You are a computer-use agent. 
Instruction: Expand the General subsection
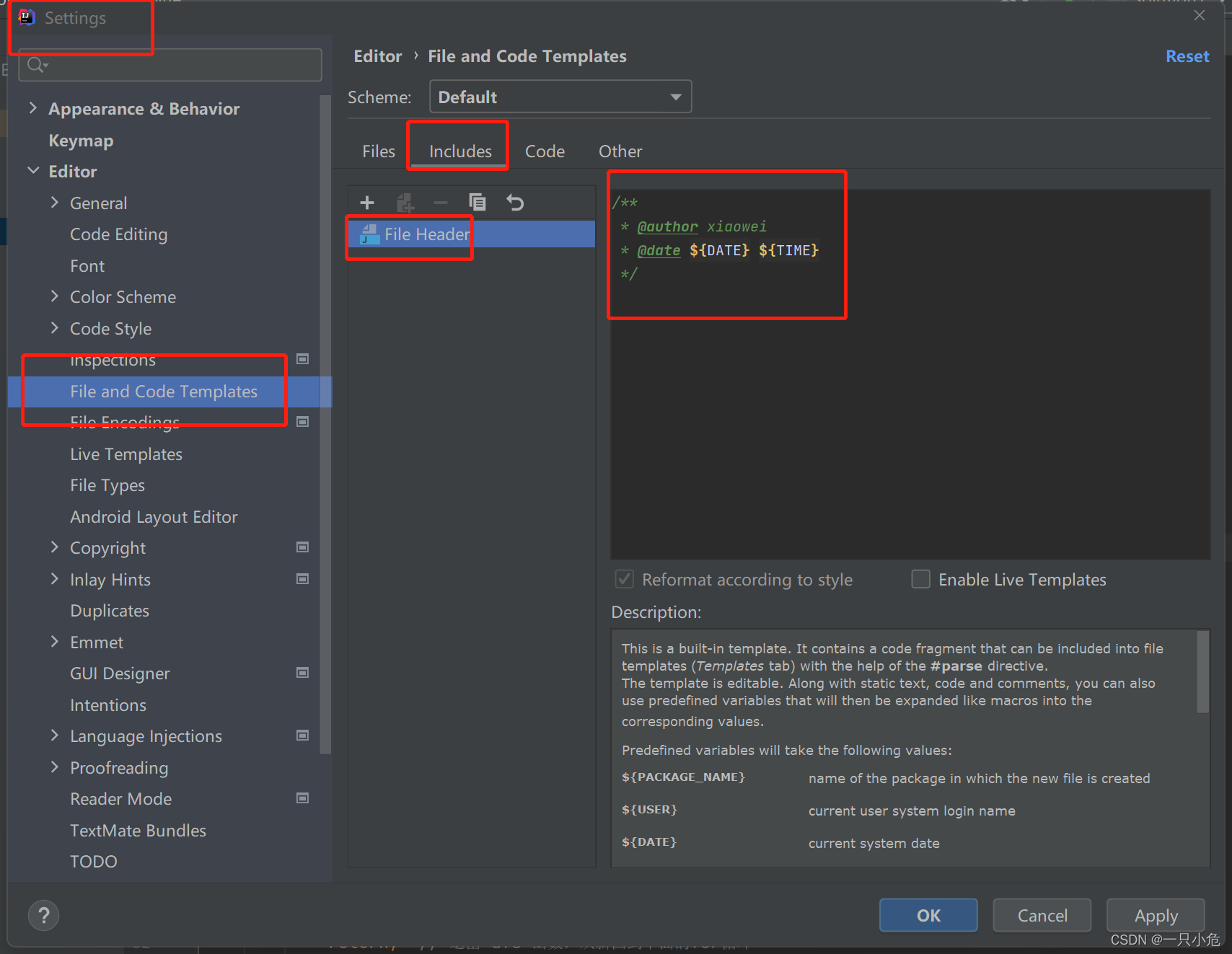(54, 203)
